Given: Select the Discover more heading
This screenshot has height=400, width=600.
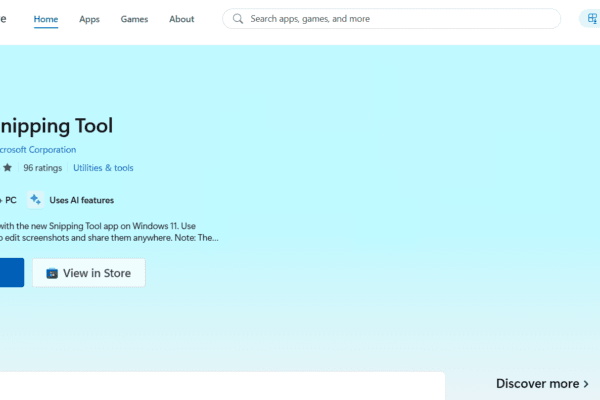Looking at the screenshot, I should click(537, 384).
